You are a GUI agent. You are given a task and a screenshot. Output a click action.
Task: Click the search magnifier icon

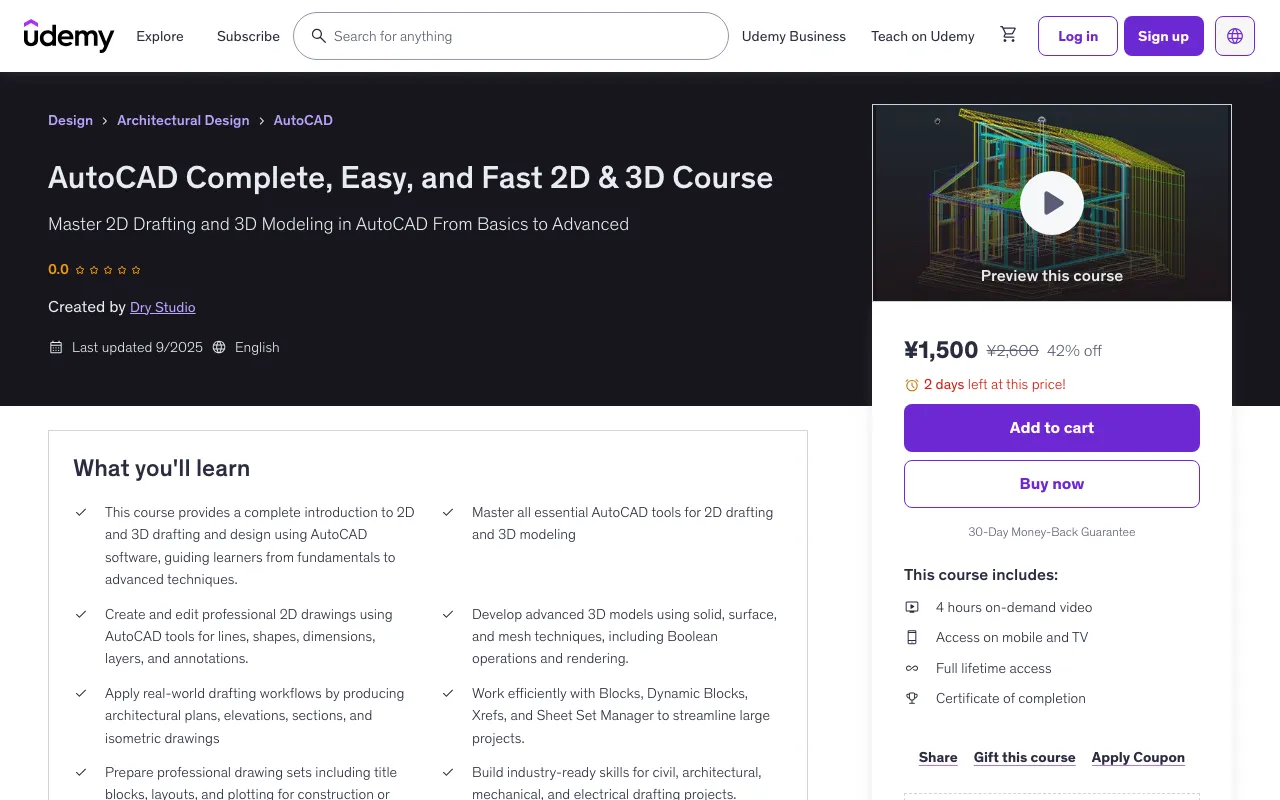[318, 36]
